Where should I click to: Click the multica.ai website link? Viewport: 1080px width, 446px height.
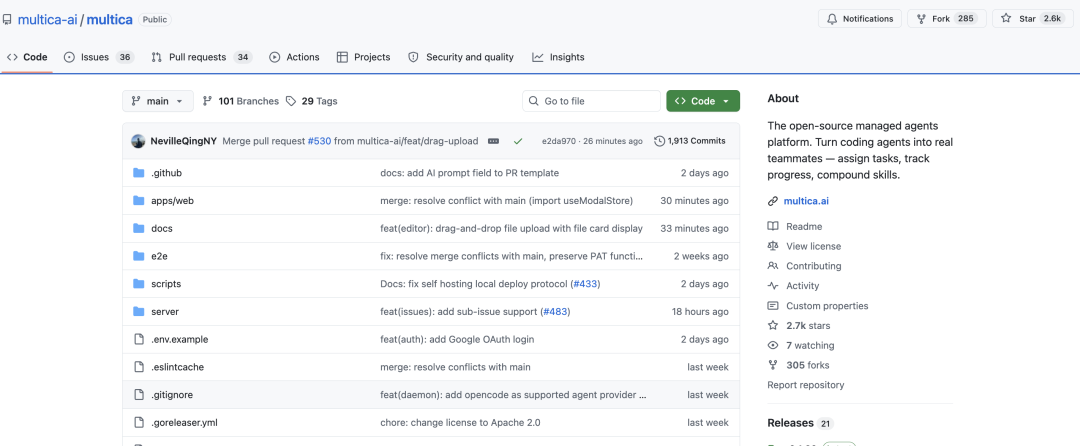[805, 201]
